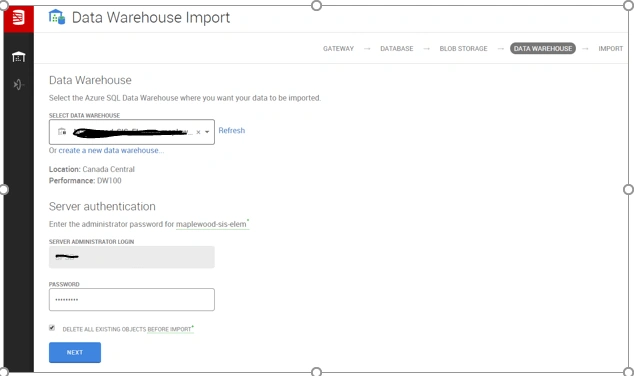Clear the selected data warehouse (x)
Image resolution: width=634 pixels, height=376 pixels.
pyautogui.click(x=198, y=132)
